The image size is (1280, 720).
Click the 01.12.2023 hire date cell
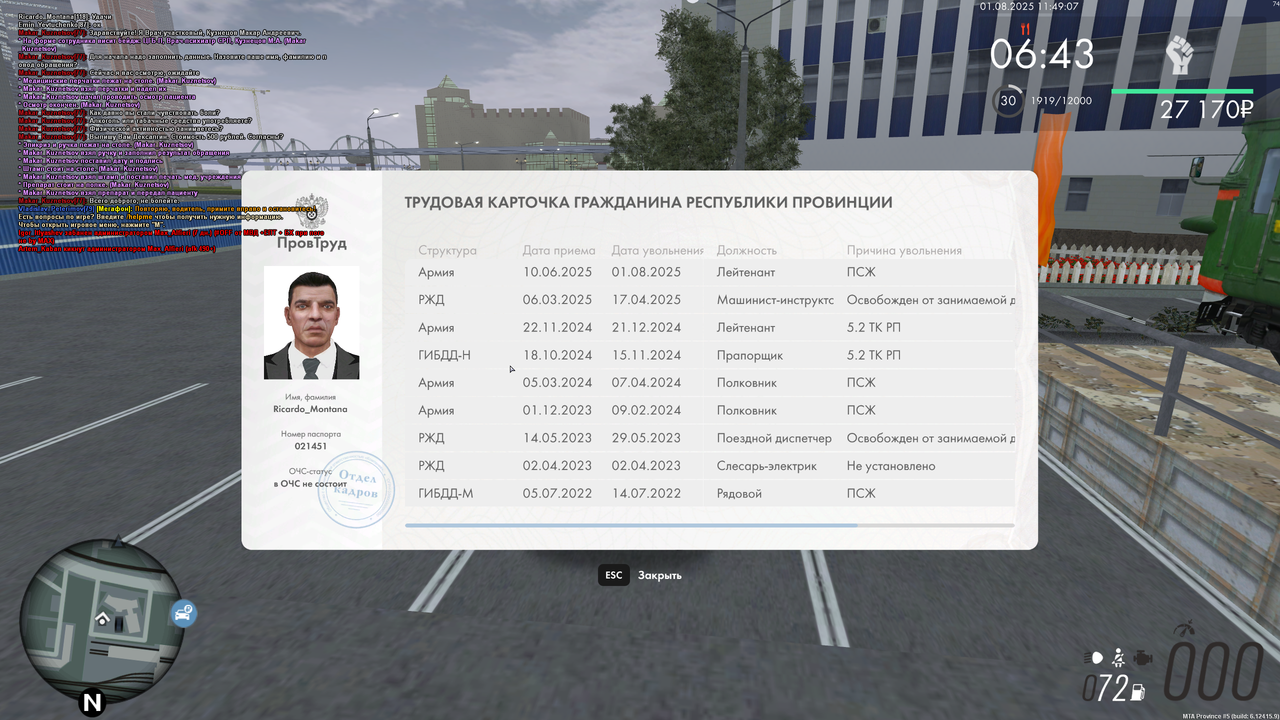[558, 410]
